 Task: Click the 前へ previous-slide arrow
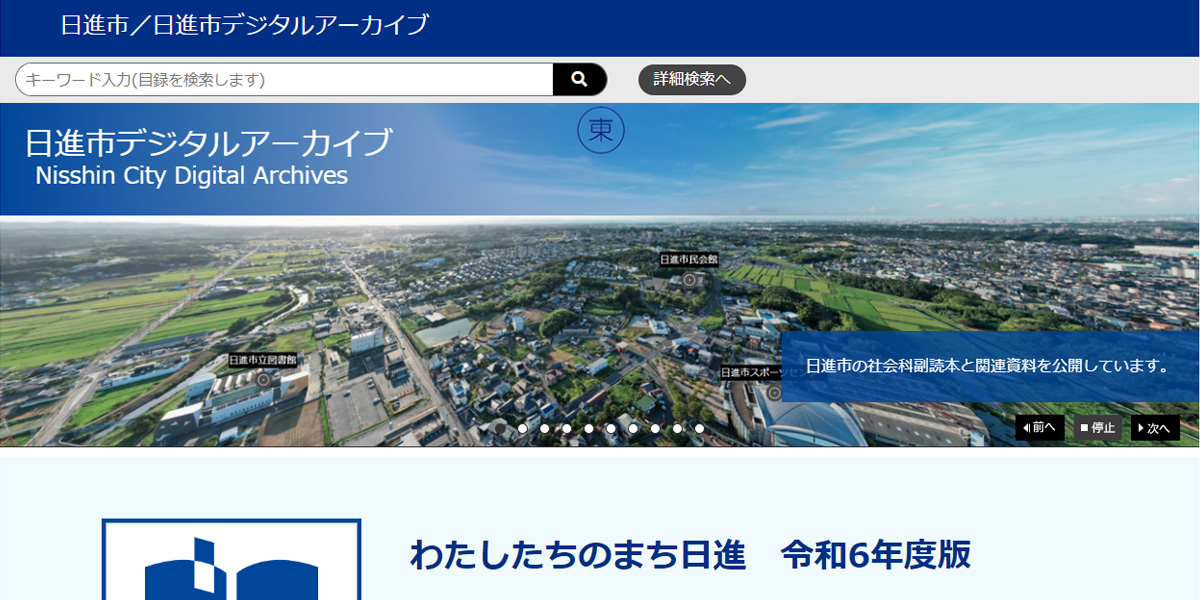click(x=1038, y=427)
